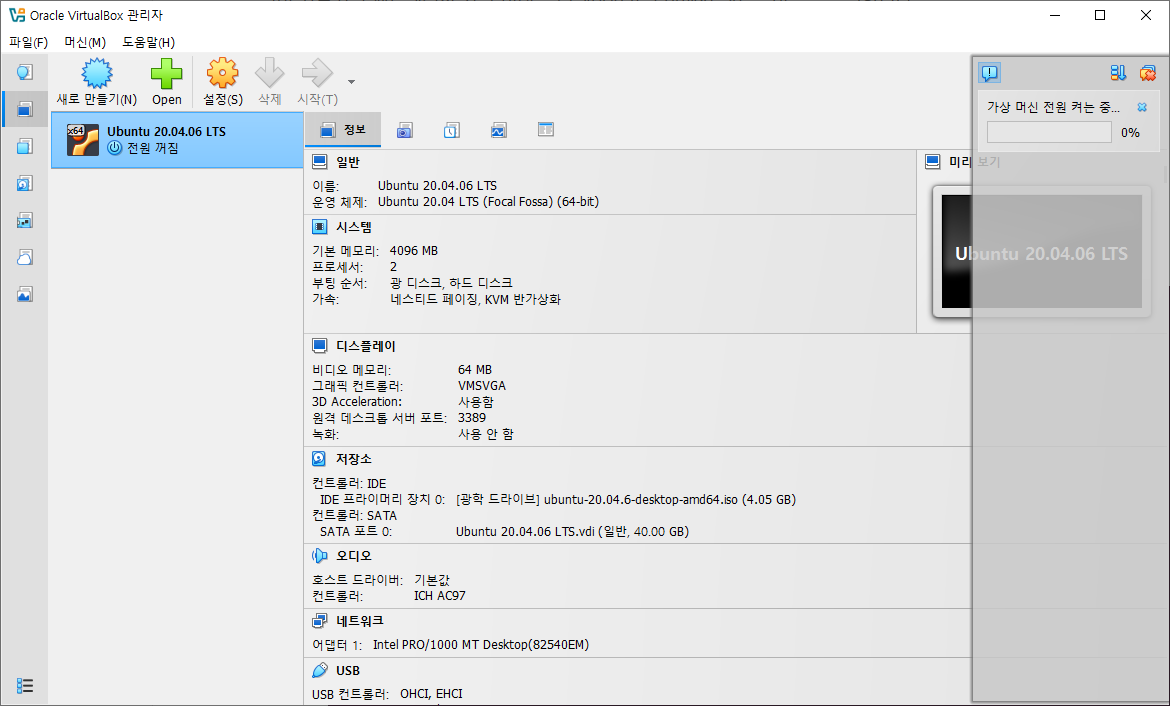Image resolution: width=1170 pixels, height=706 pixels.
Task: Click the USB plug icon
Action: [x=319, y=670]
